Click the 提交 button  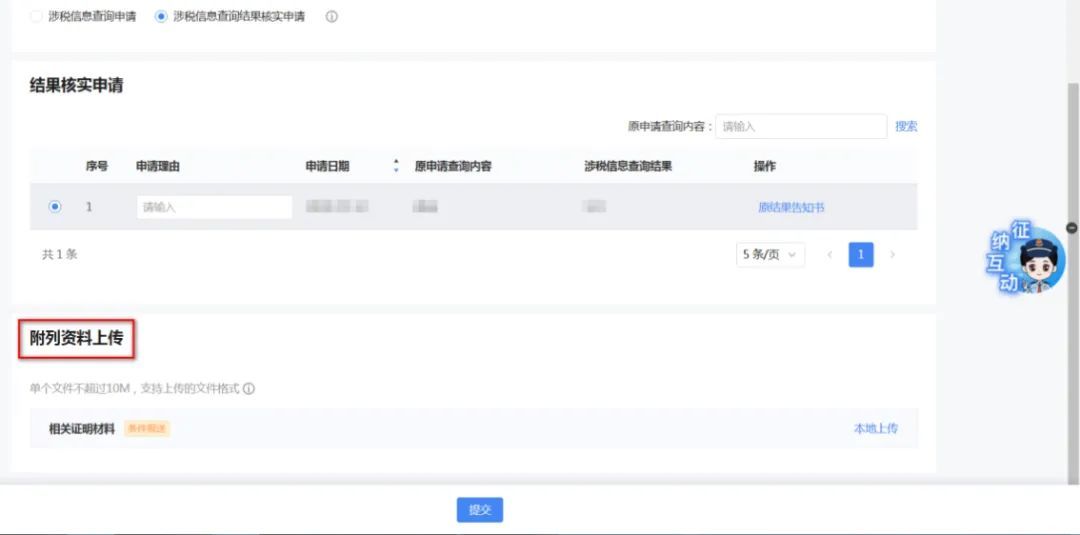point(480,510)
